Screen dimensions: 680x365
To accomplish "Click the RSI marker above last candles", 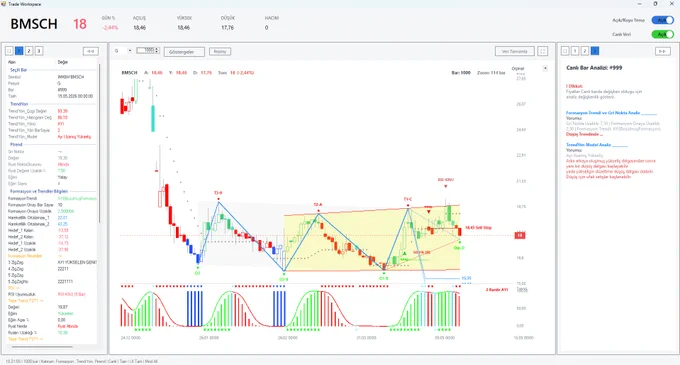I will tap(445, 179).
